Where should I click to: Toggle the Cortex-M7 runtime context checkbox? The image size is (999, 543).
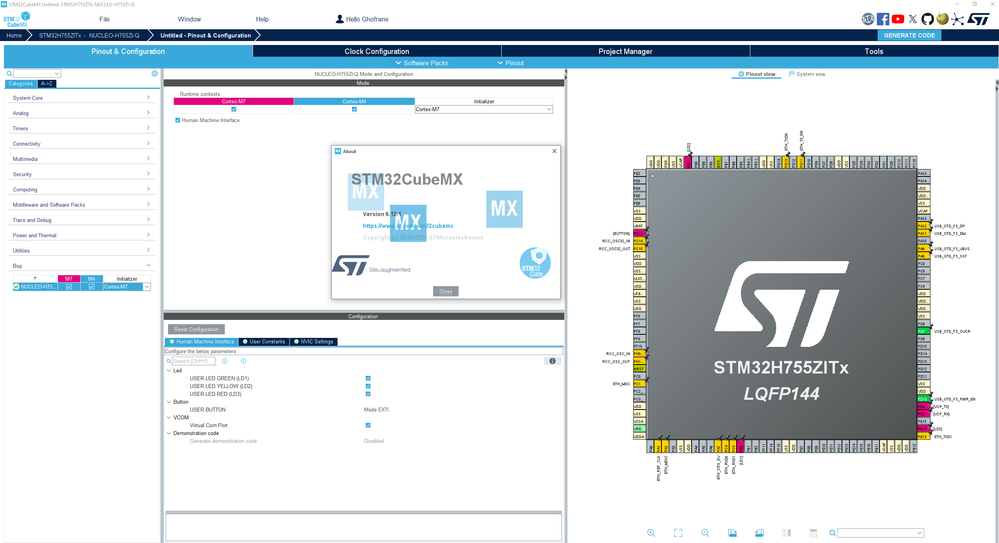(234, 109)
